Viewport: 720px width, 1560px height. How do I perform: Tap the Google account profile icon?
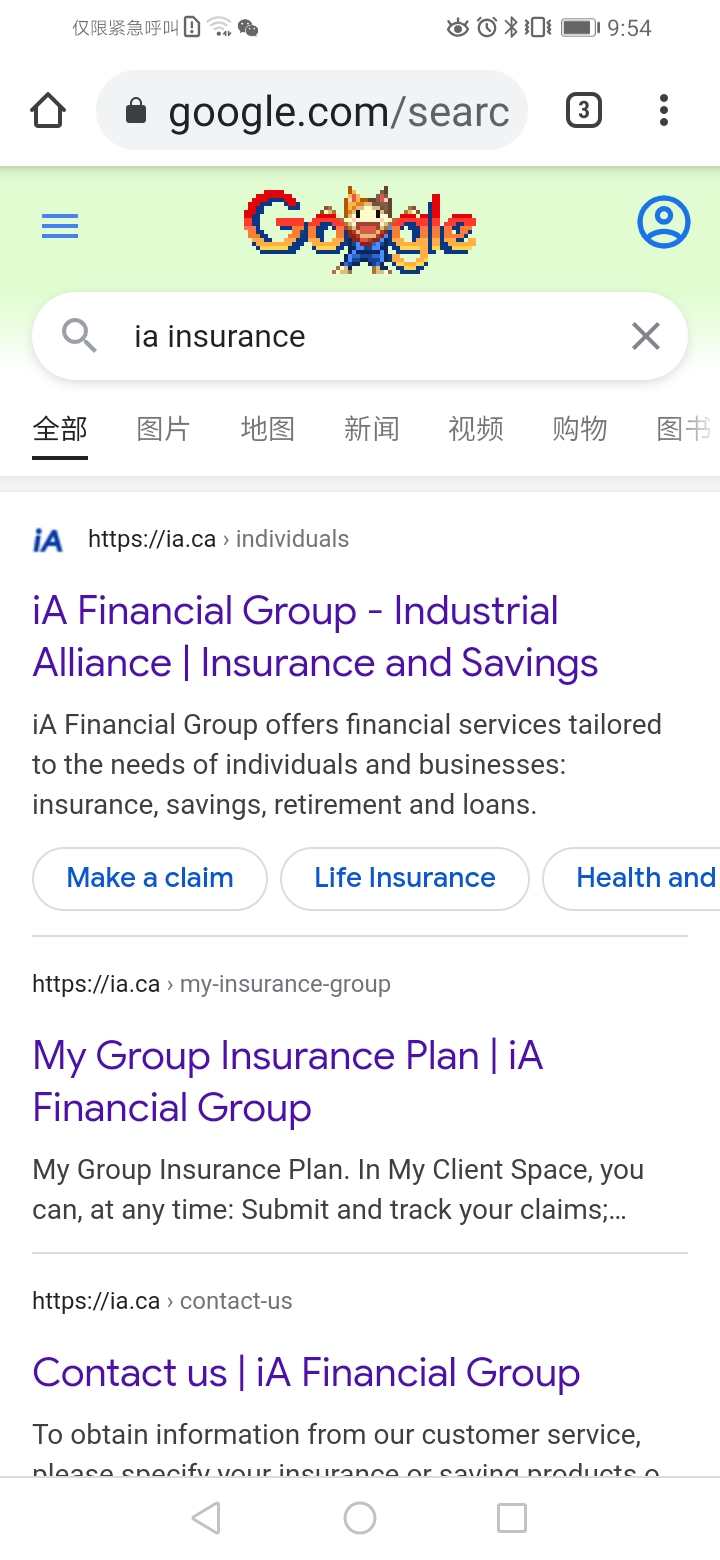[663, 222]
